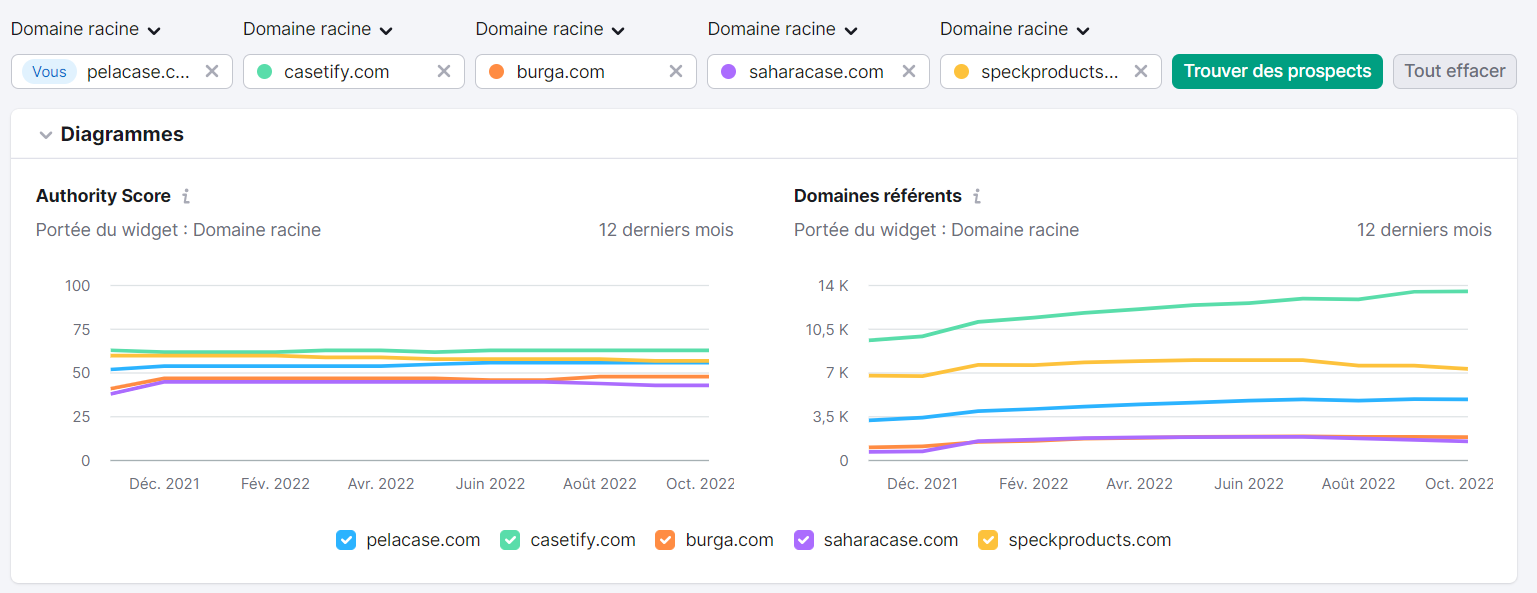
Task: Remove casetify.com from the comparison
Action: [444, 71]
